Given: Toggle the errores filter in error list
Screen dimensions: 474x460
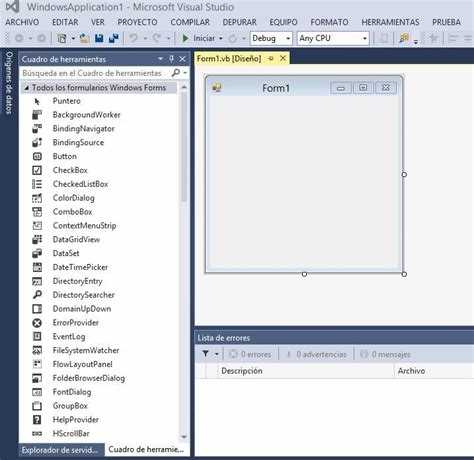Looking at the screenshot, I should coord(250,354).
